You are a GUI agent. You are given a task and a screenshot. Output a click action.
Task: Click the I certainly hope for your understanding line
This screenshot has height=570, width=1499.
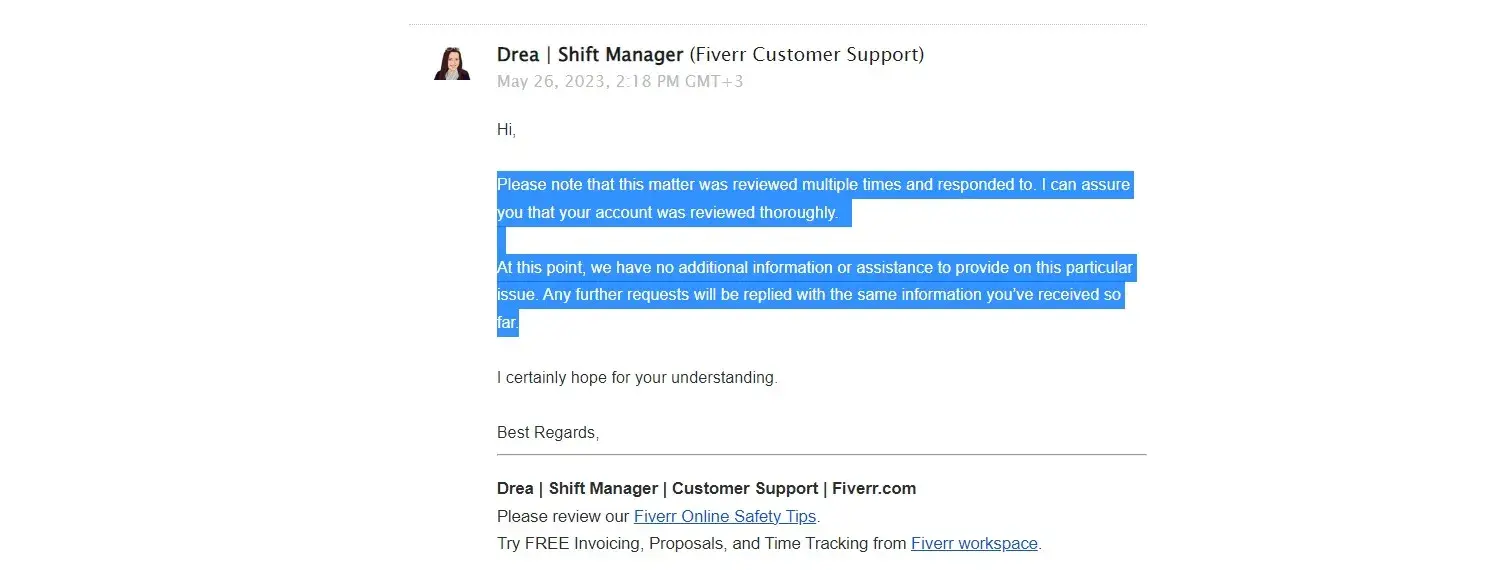coord(636,378)
